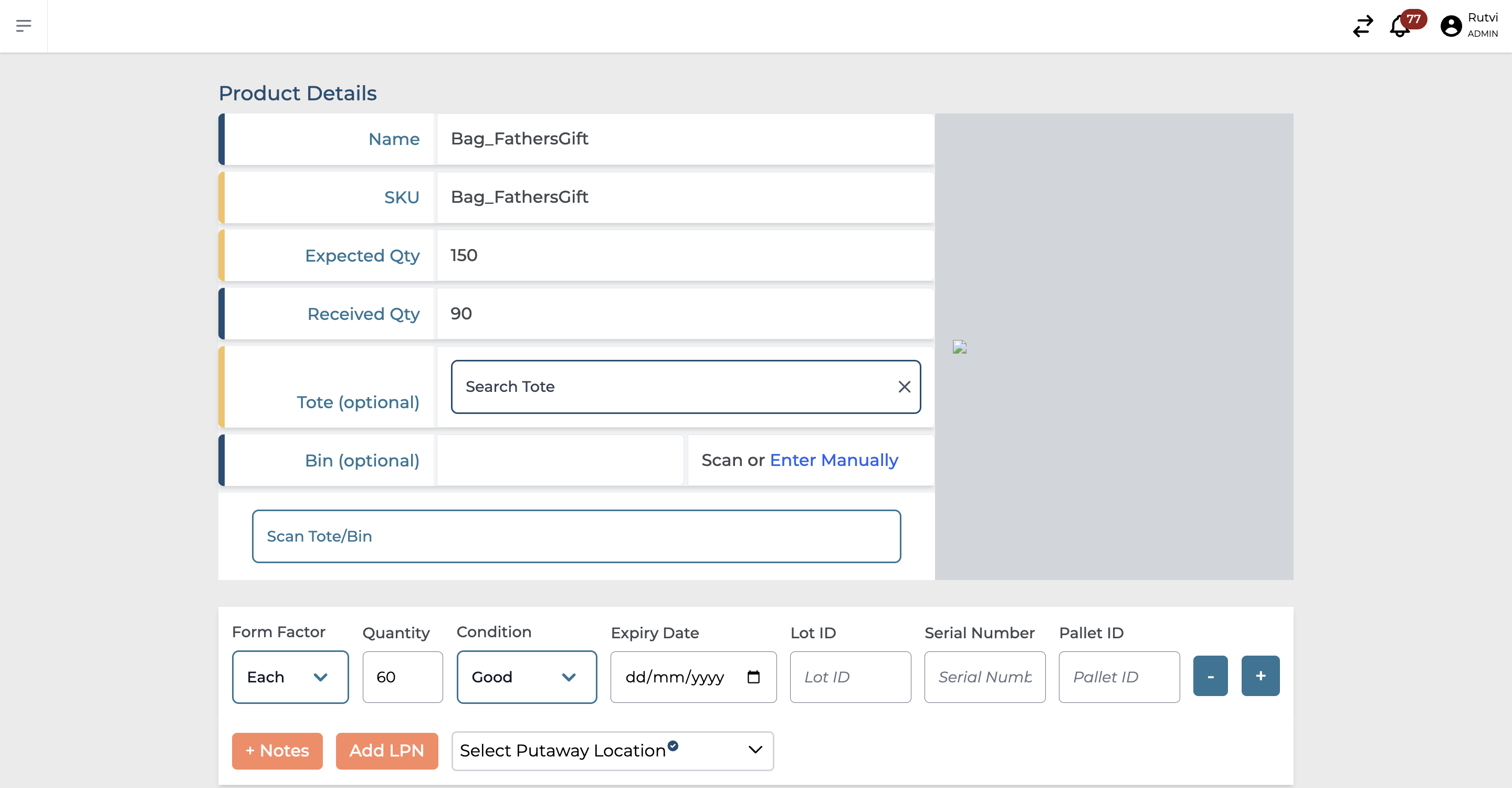Click the minus stepper button for rows

click(x=1209, y=676)
